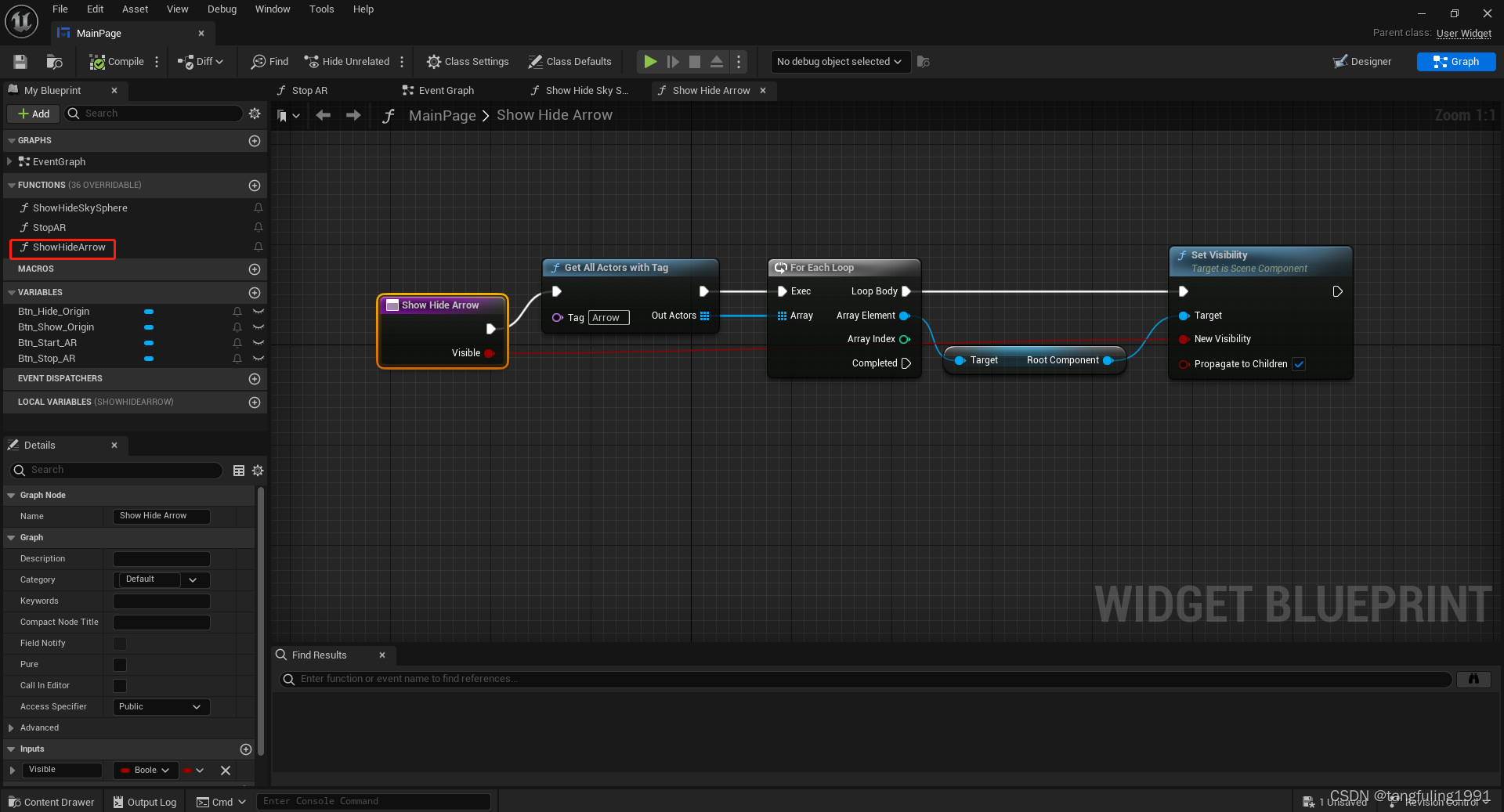The width and height of the screenshot is (1504, 812).
Task: Click the Stop simulation button
Action: click(695, 62)
